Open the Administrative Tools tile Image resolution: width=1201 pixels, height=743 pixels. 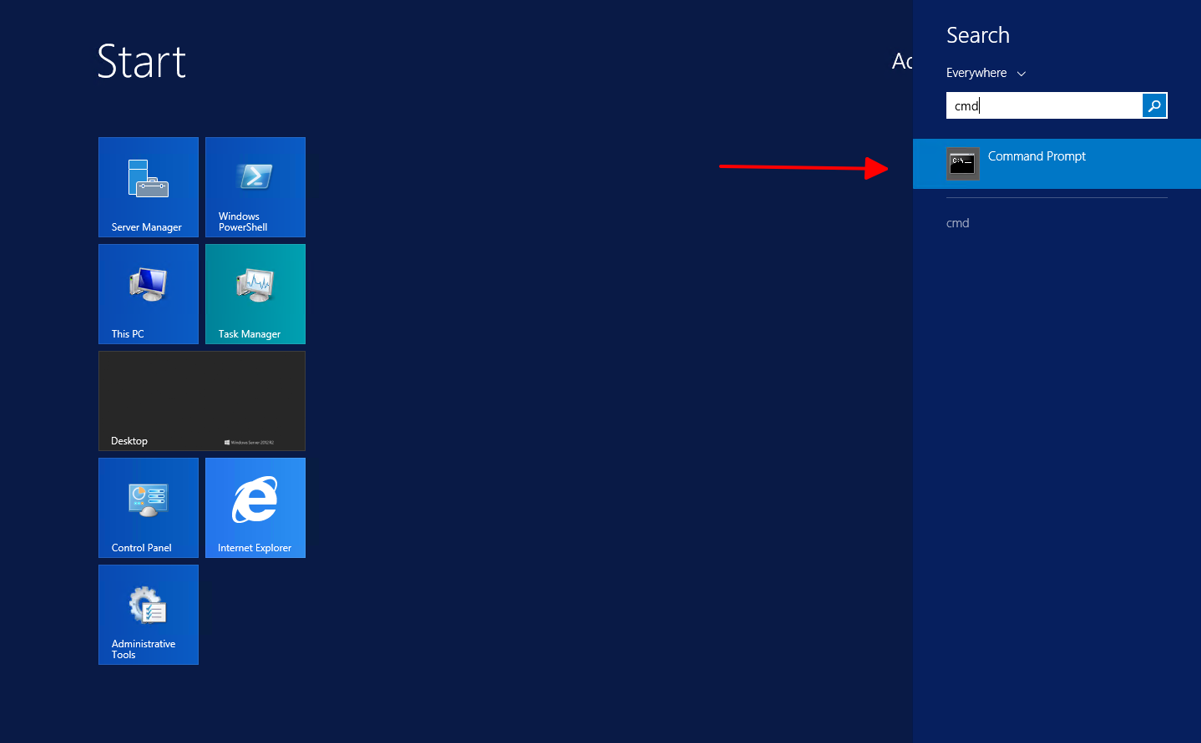click(x=148, y=615)
